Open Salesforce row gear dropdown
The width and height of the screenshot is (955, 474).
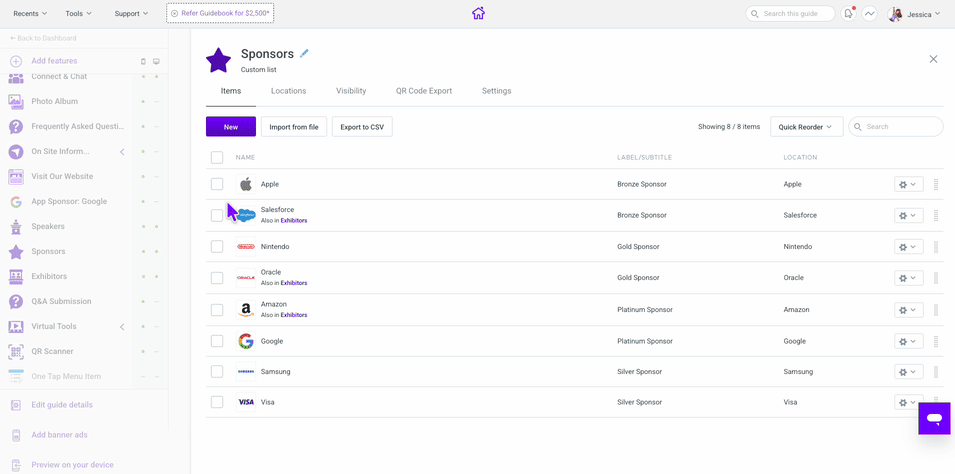click(x=909, y=215)
